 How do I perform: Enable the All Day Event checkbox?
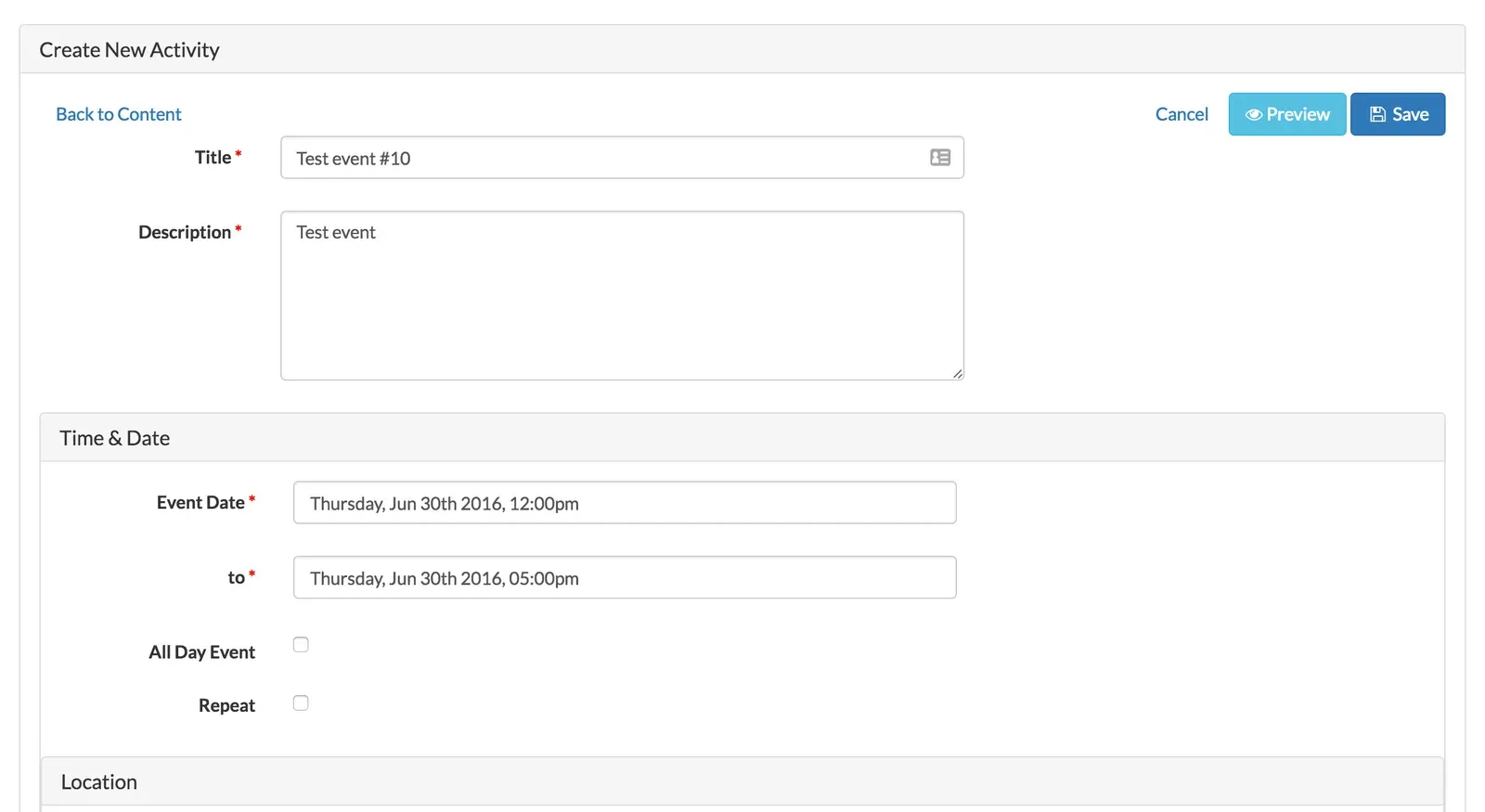[301, 644]
